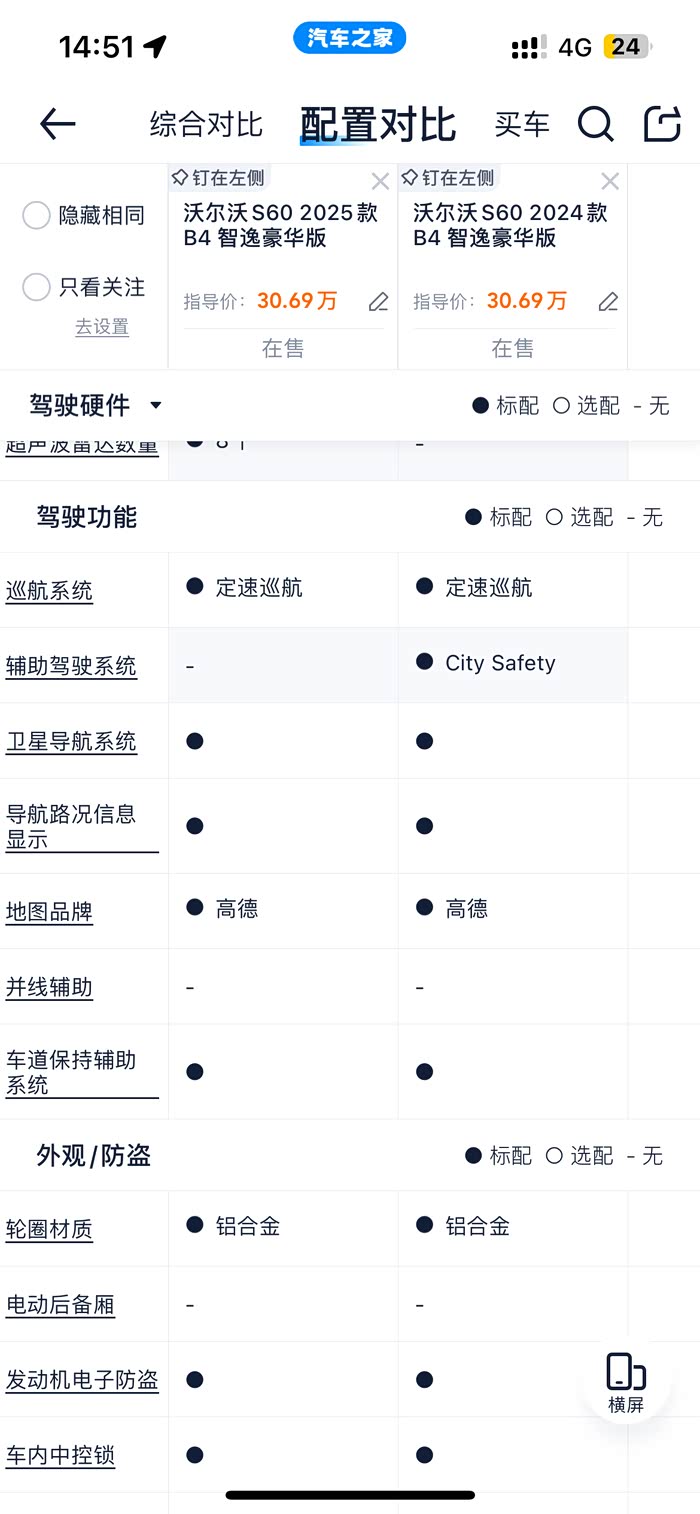This screenshot has width=700, height=1514.
Task: Switch to the 综合对比 tab
Action: coord(206,124)
